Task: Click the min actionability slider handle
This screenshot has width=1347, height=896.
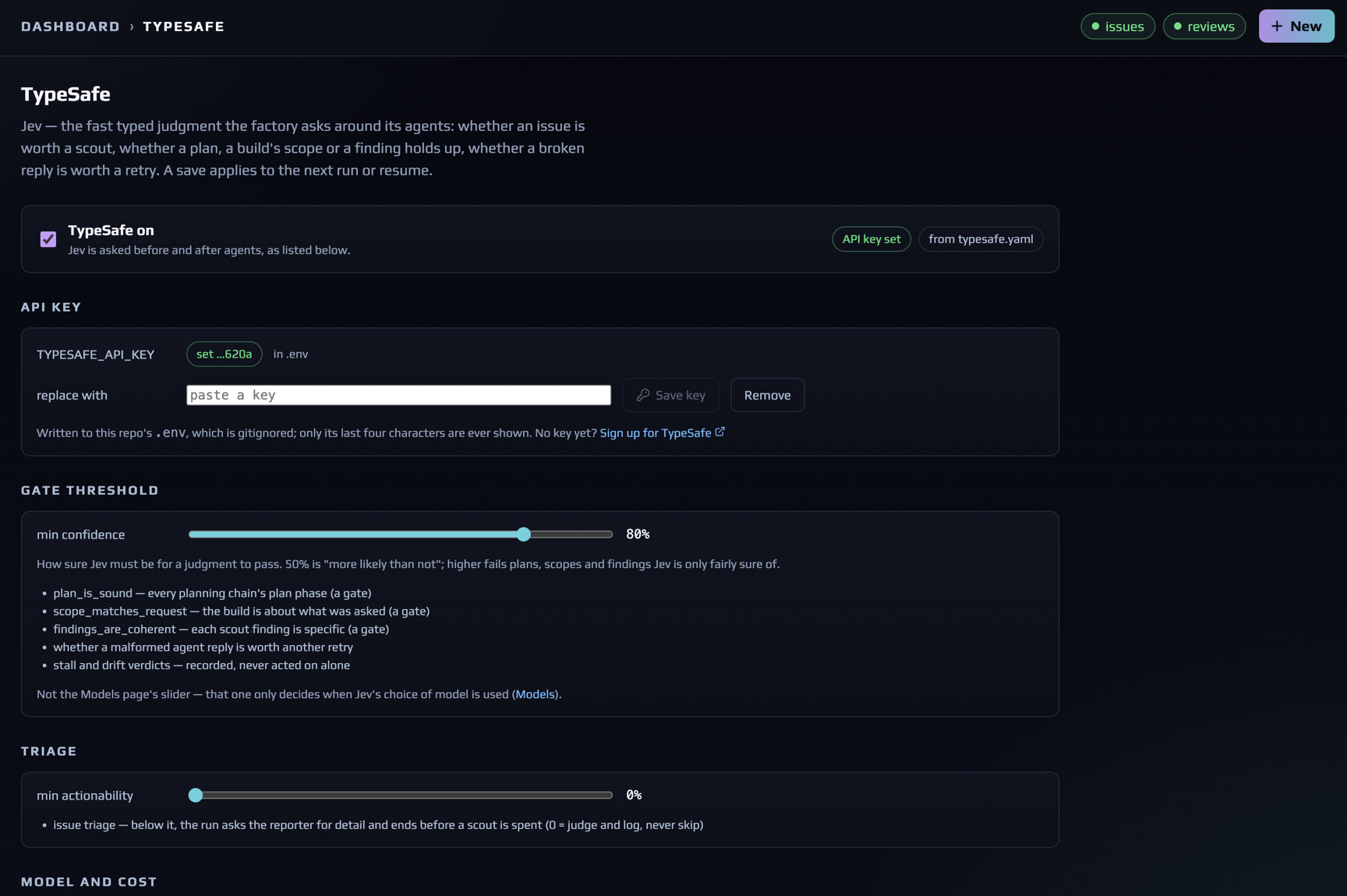Action: tap(196, 795)
